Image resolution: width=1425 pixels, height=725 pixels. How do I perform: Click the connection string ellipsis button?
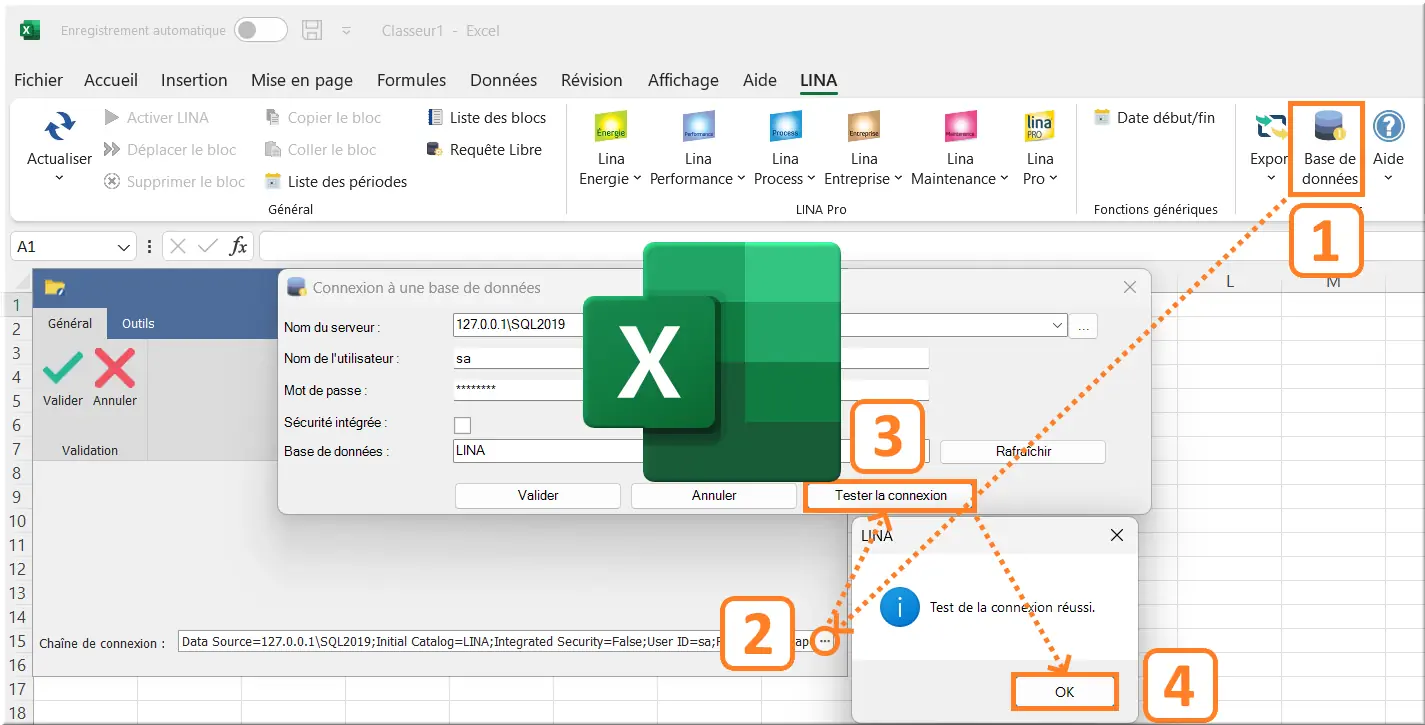(x=824, y=641)
